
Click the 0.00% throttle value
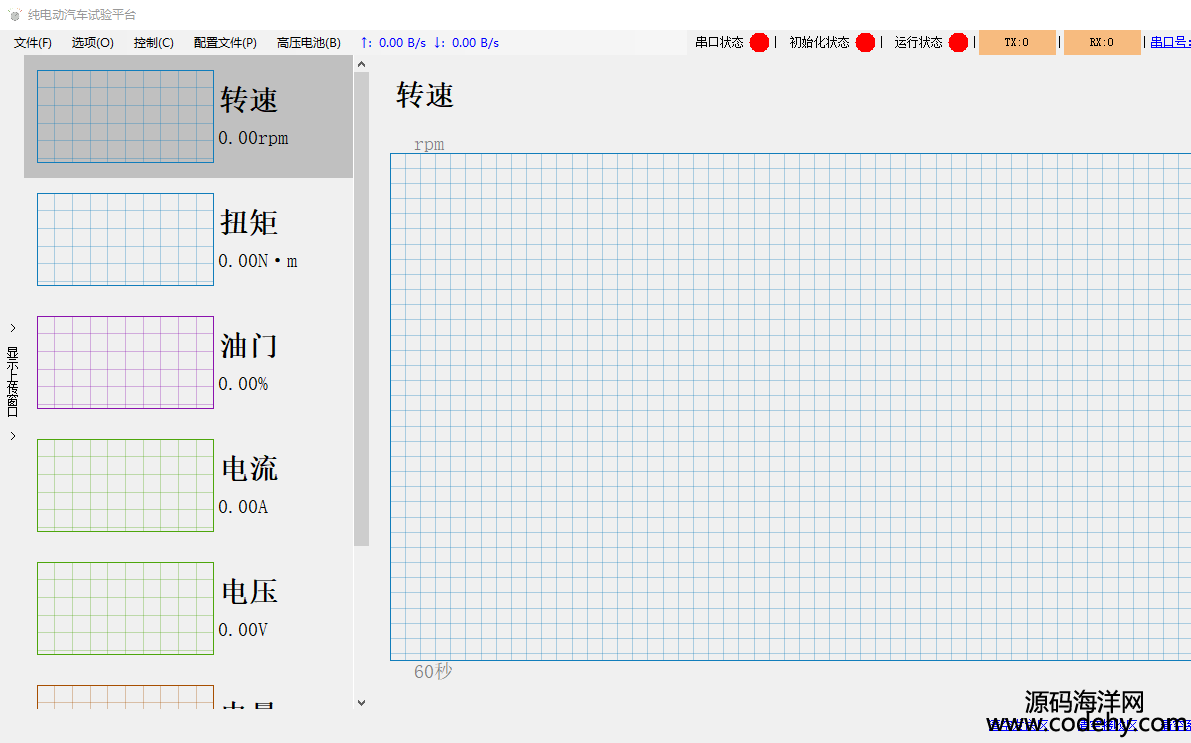(243, 384)
